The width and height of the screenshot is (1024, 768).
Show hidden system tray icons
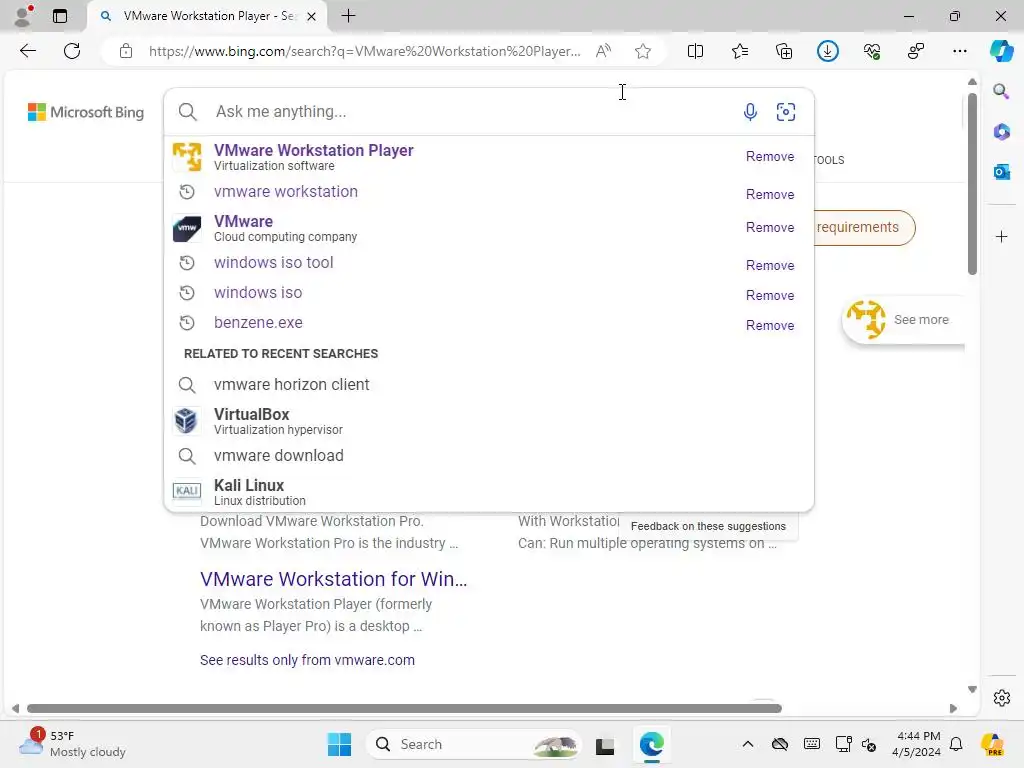point(748,744)
